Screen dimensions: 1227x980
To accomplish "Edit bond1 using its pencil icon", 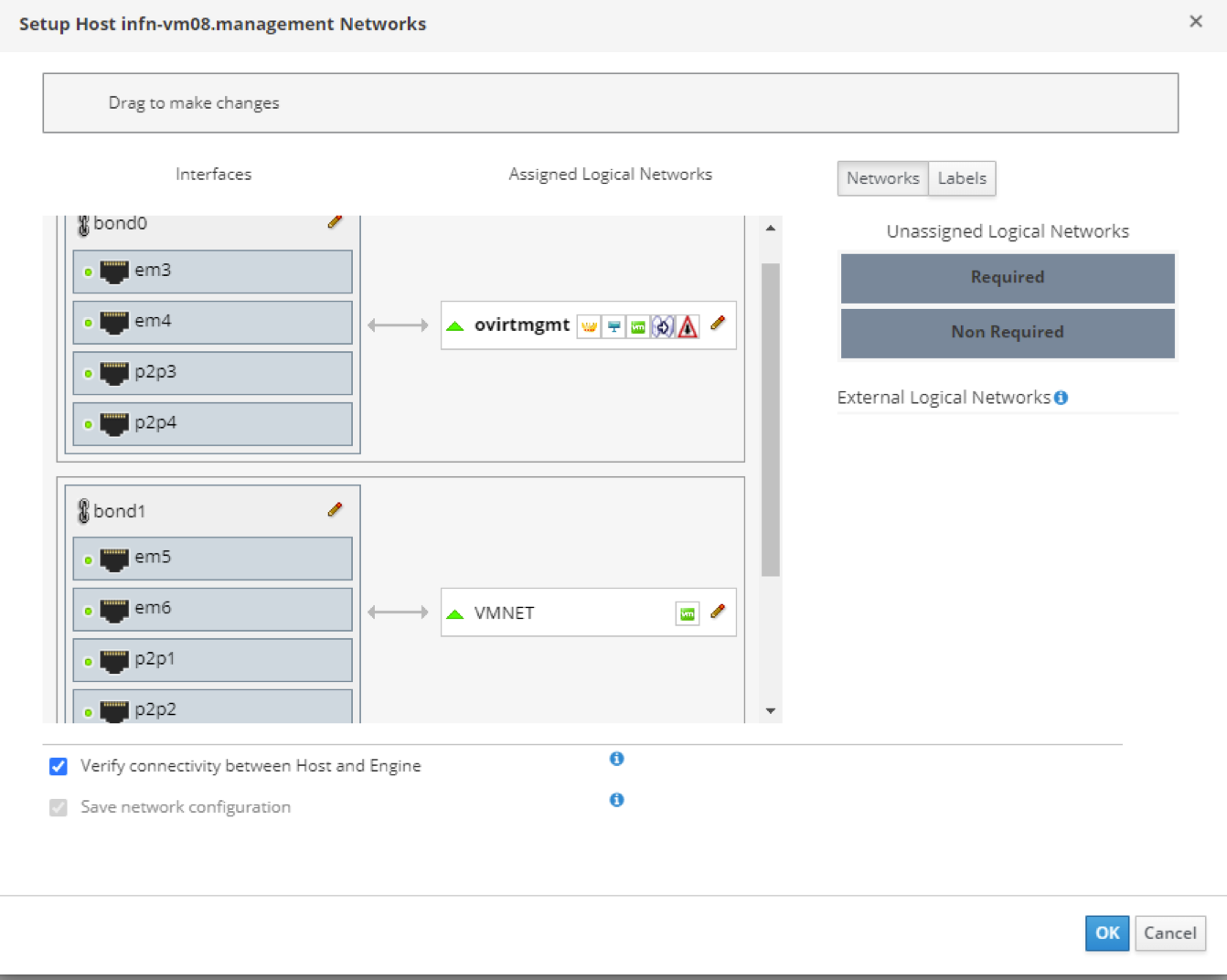I will (335, 510).
